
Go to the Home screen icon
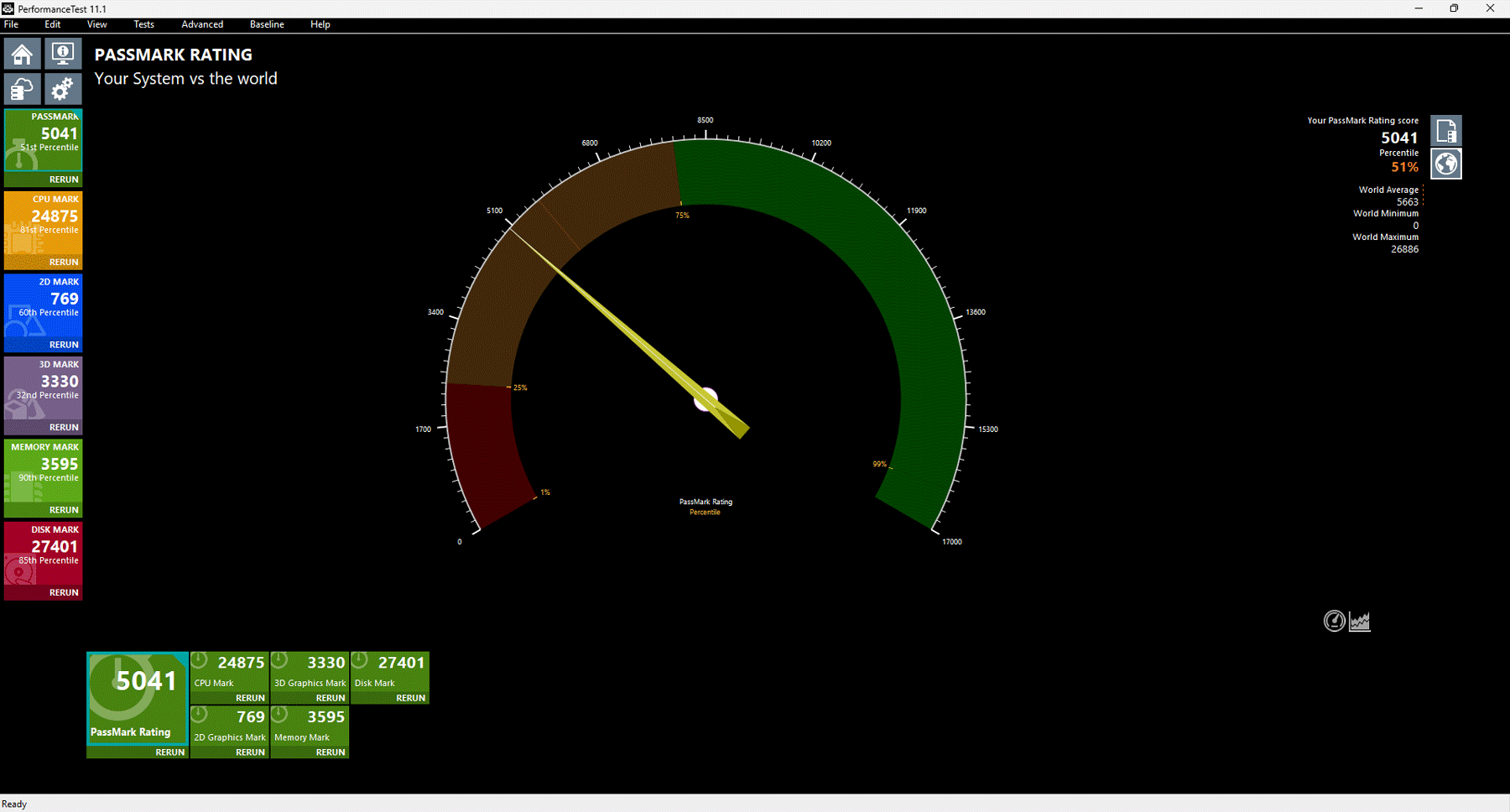pos(23,55)
